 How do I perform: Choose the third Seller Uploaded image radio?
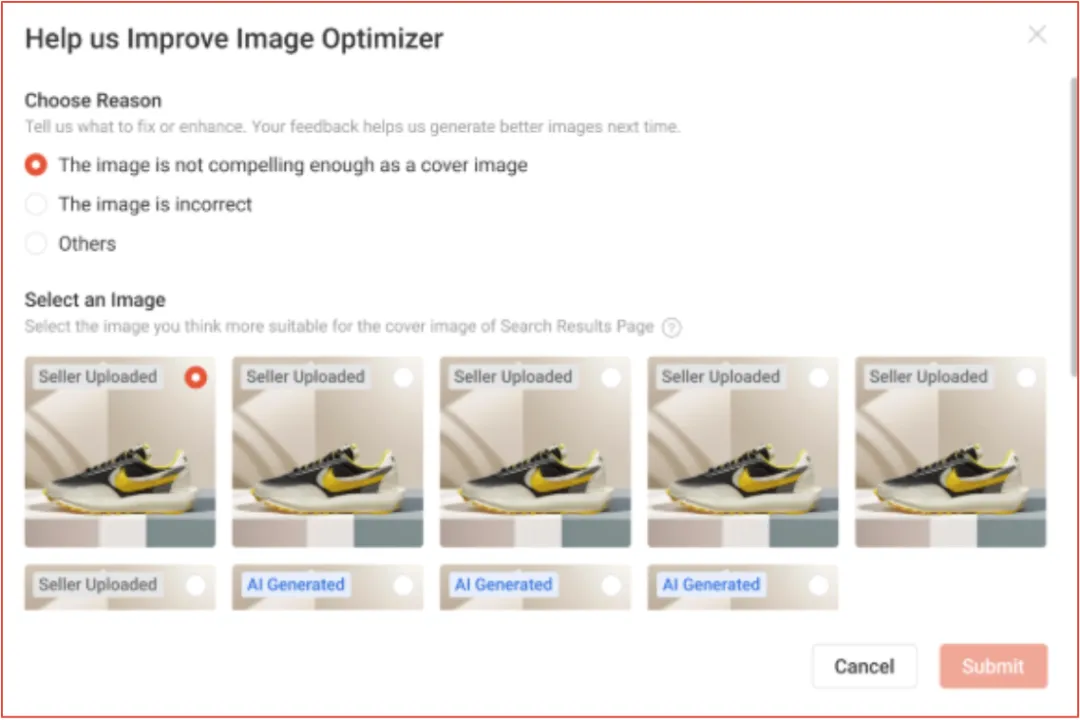click(611, 377)
